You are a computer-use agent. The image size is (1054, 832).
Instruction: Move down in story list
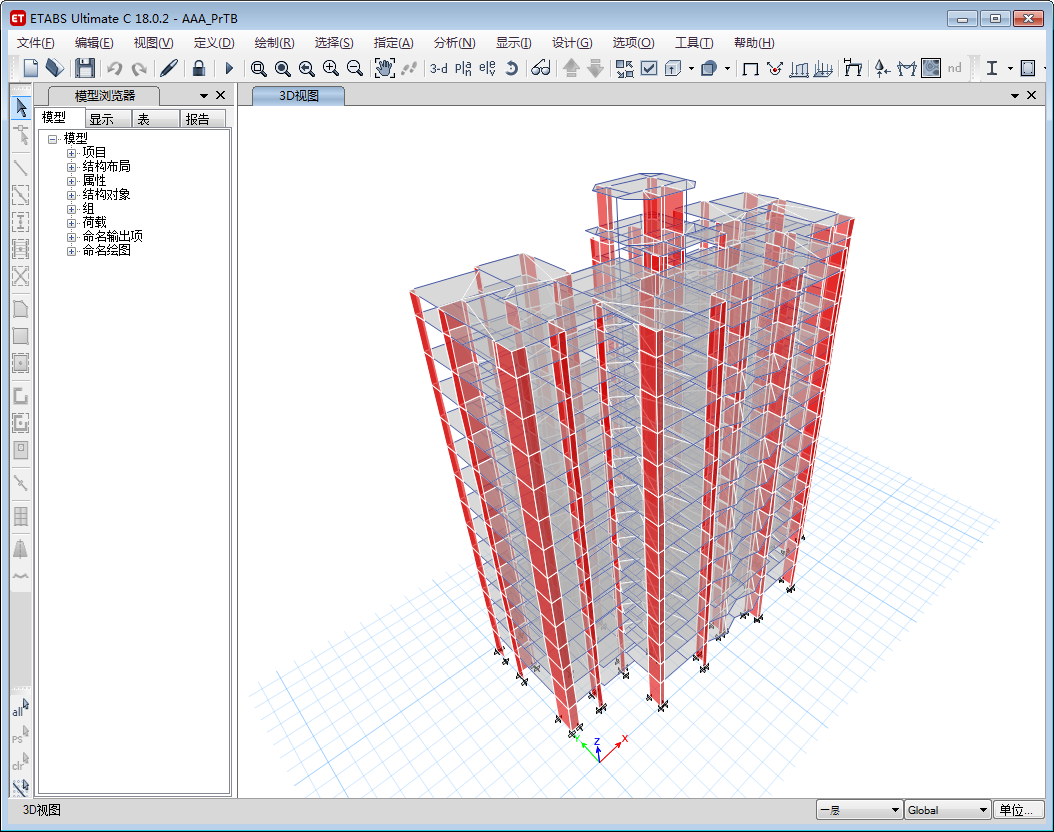(x=596, y=69)
